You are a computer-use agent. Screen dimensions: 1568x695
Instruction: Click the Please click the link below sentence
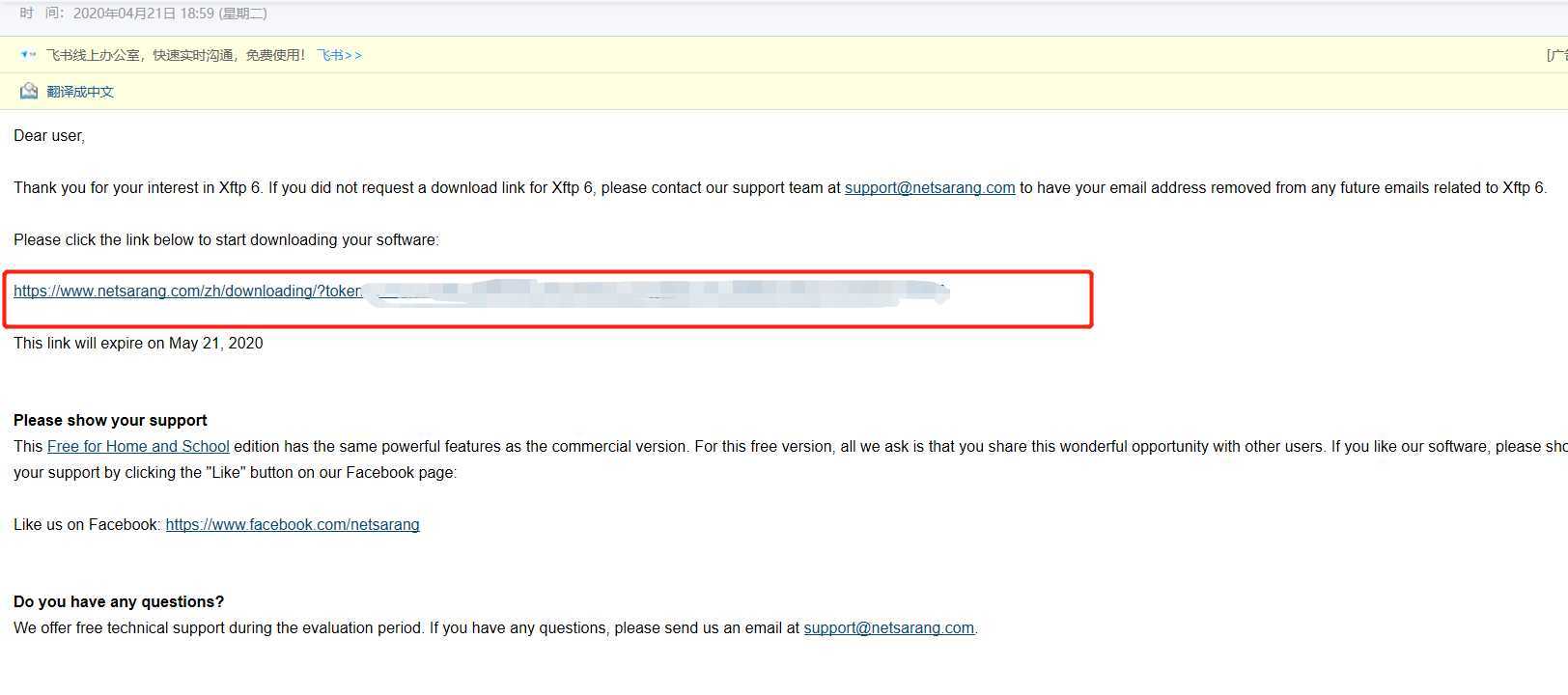[226, 239]
